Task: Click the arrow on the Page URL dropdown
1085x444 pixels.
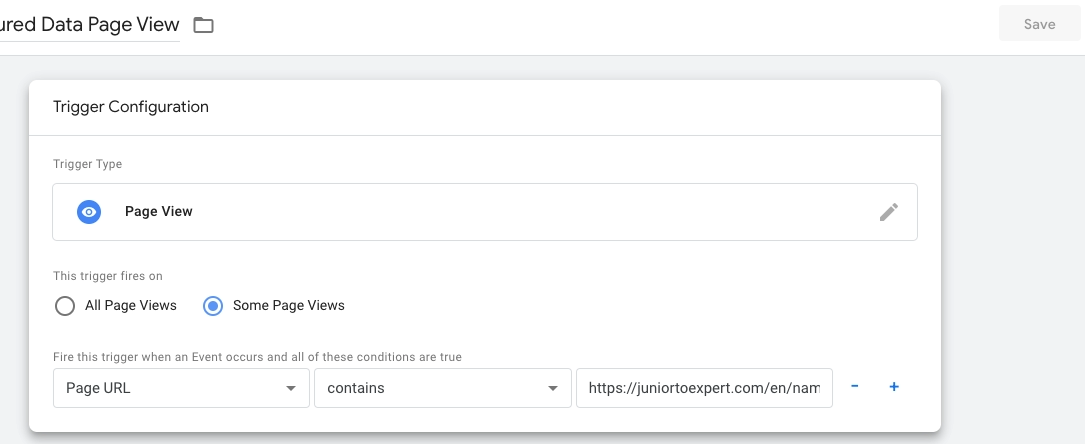Action: coord(290,388)
